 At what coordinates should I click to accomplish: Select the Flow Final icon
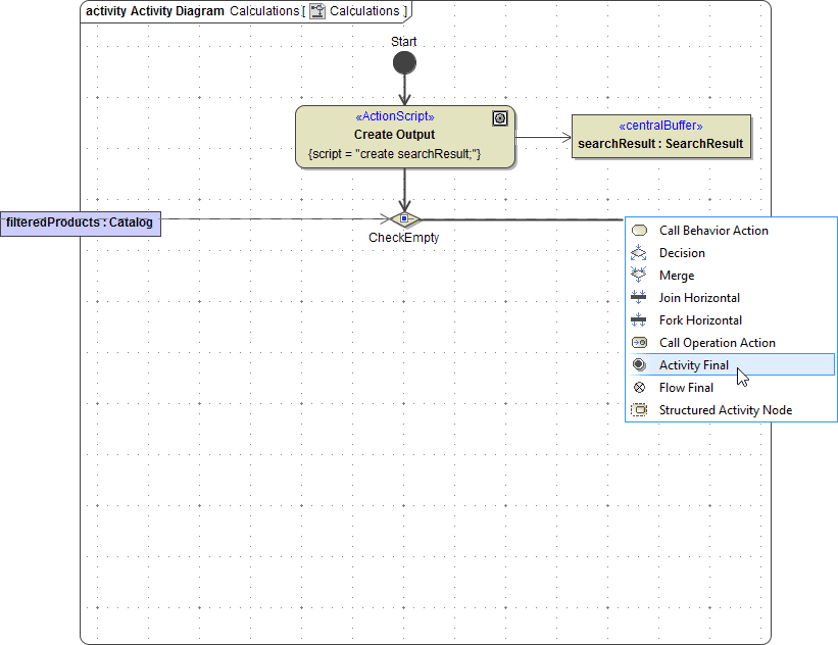[639, 387]
